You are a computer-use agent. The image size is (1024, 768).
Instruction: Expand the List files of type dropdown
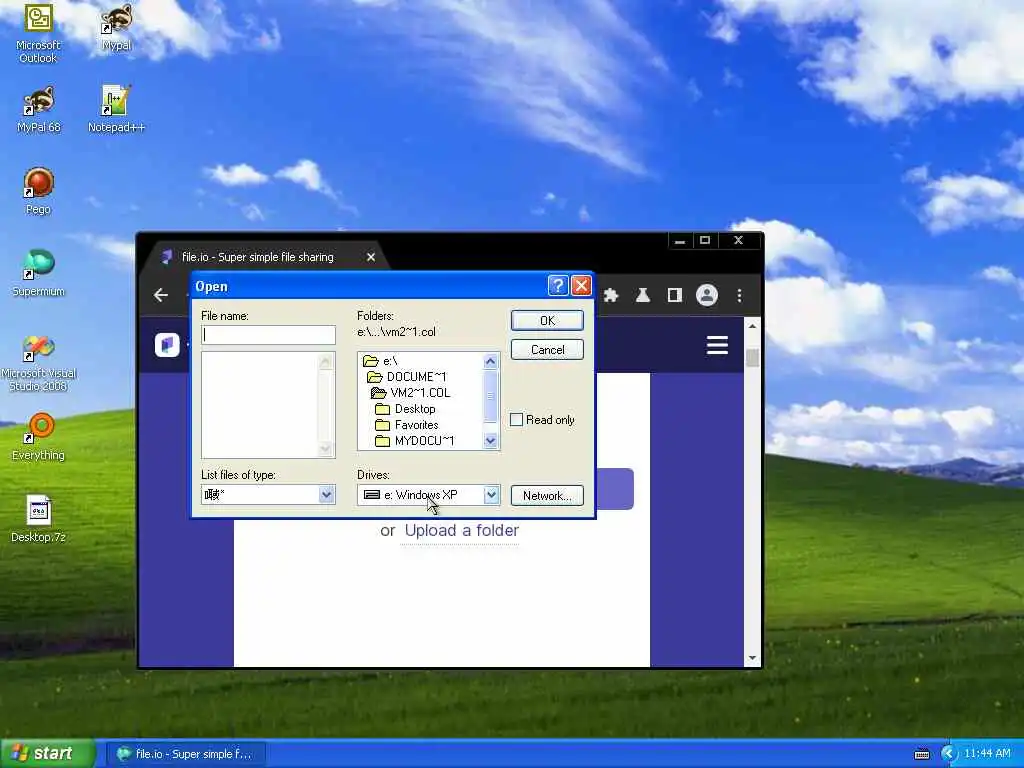(x=327, y=494)
